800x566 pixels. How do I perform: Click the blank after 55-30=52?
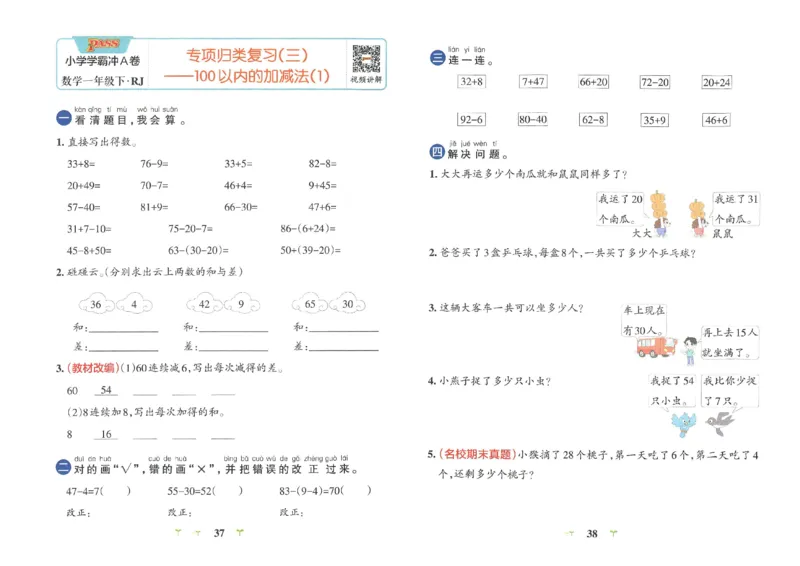[x=227, y=491]
